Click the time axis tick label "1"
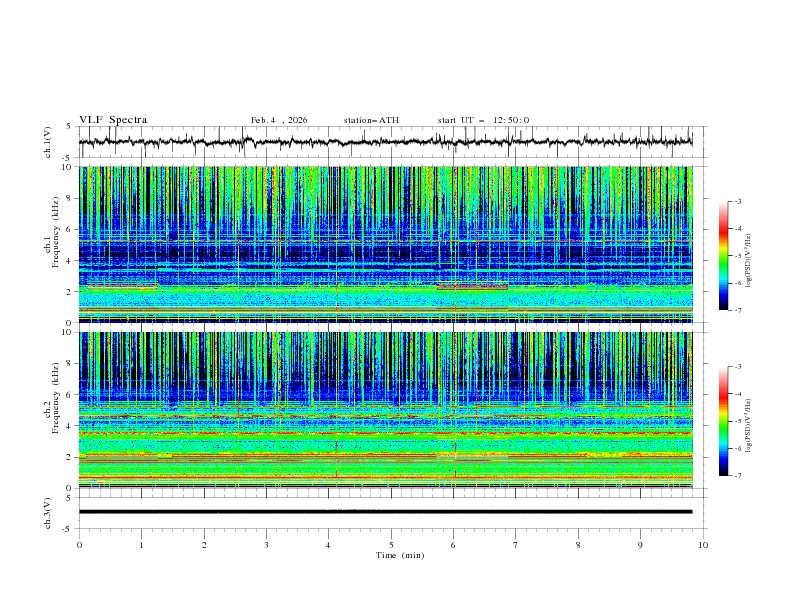 point(141,545)
